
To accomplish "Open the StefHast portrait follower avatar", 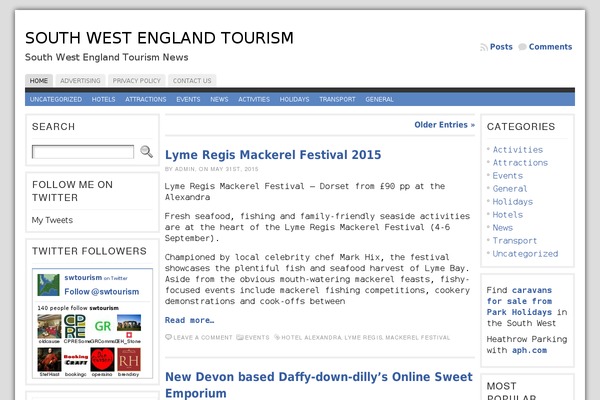I will click(x=49, y=359).
